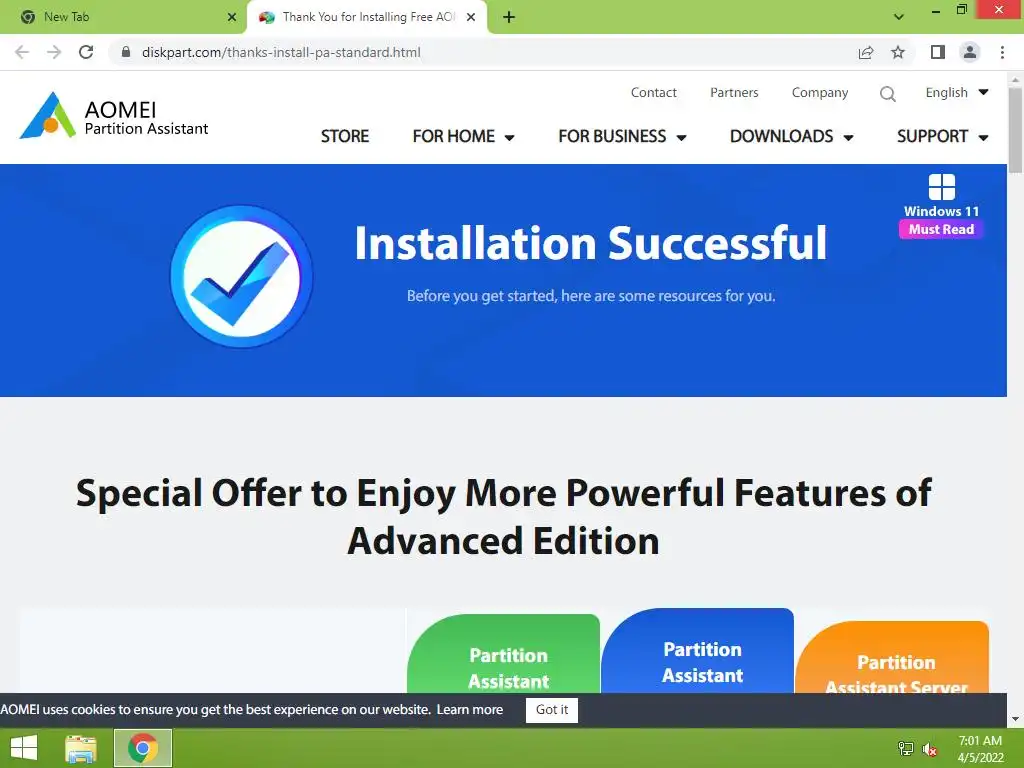Viewport: 1024px width, 768px height.
Task: Click the Learn more cookie link
Action: [470, 709]
